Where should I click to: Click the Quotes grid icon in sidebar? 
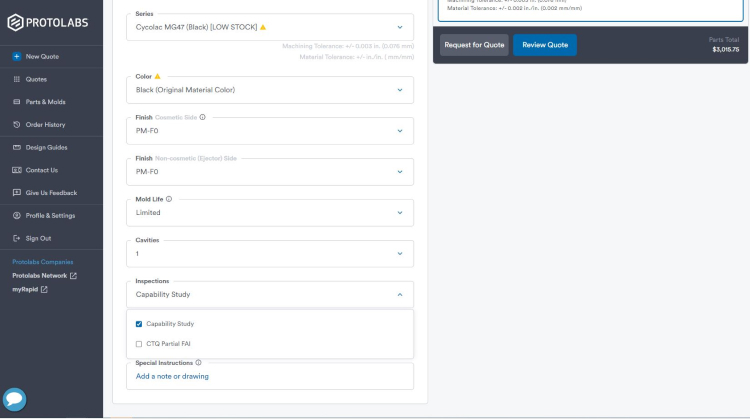pos(17,79)
